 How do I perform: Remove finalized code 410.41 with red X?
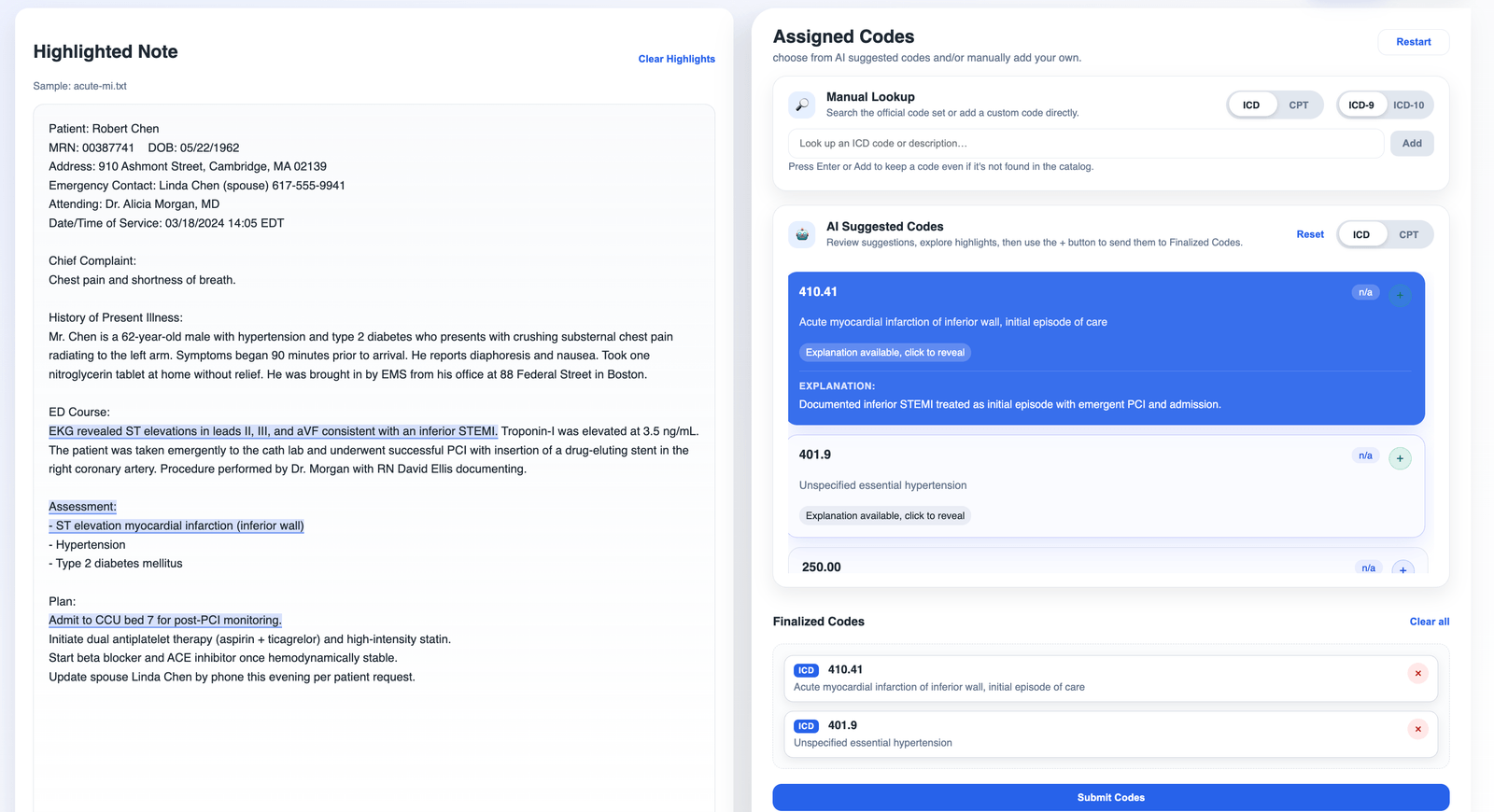pyautogui.click(x=1417, y=673)
